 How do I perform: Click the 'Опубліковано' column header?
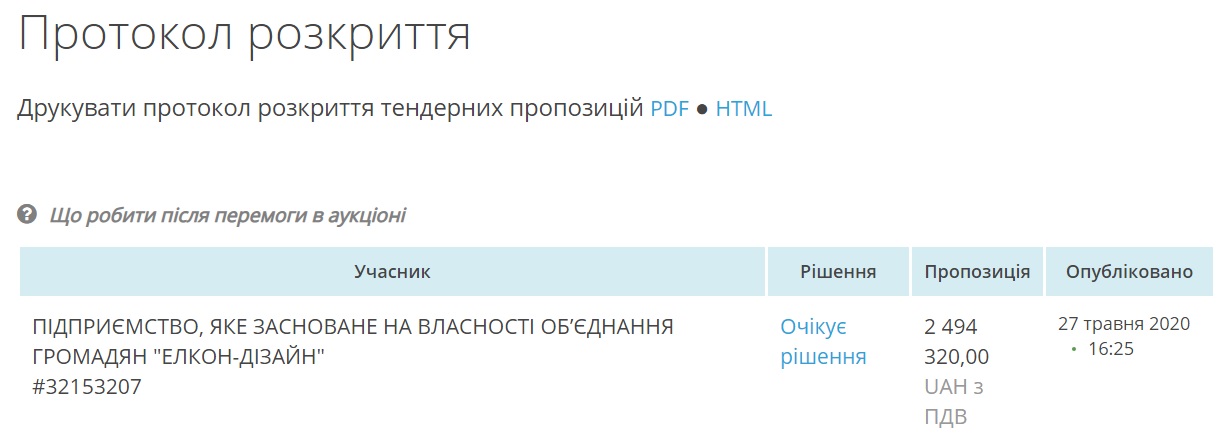click(x=1130, y=272)
